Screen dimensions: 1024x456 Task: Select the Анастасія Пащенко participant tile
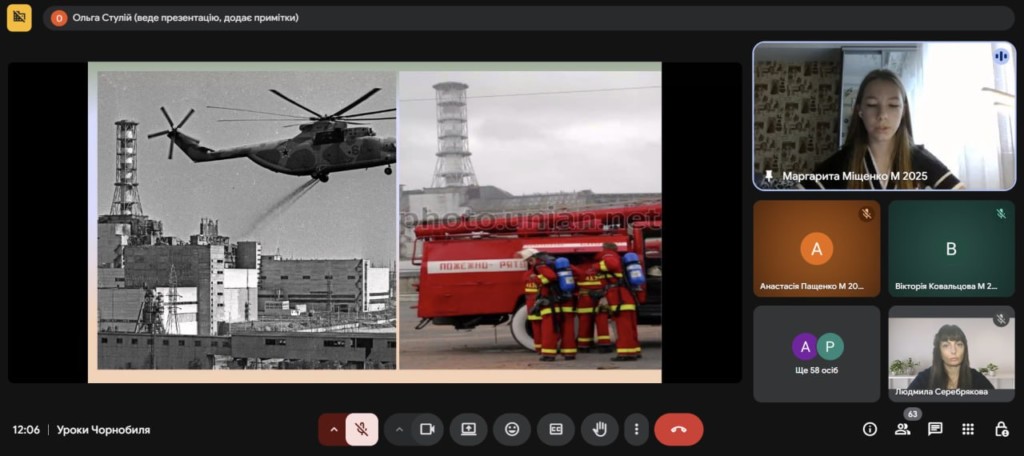point(817,248)
